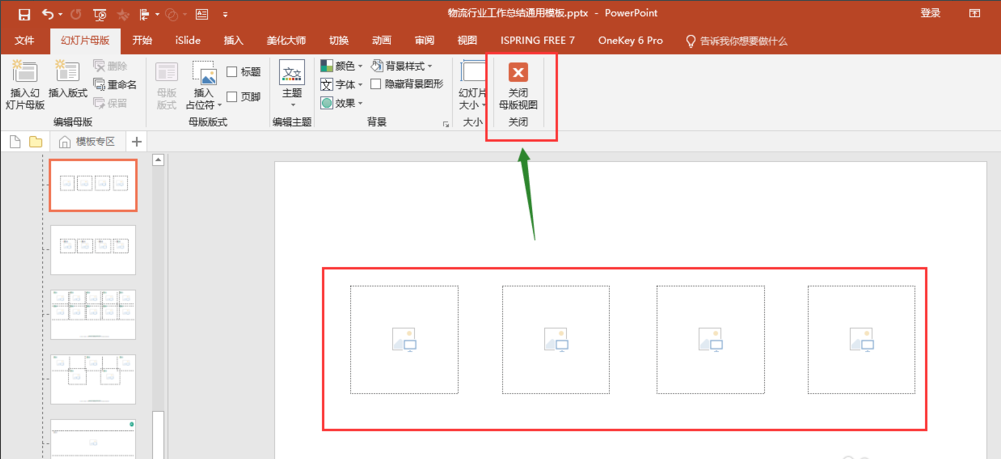Open the 美化大师 tab

(286, 41)
